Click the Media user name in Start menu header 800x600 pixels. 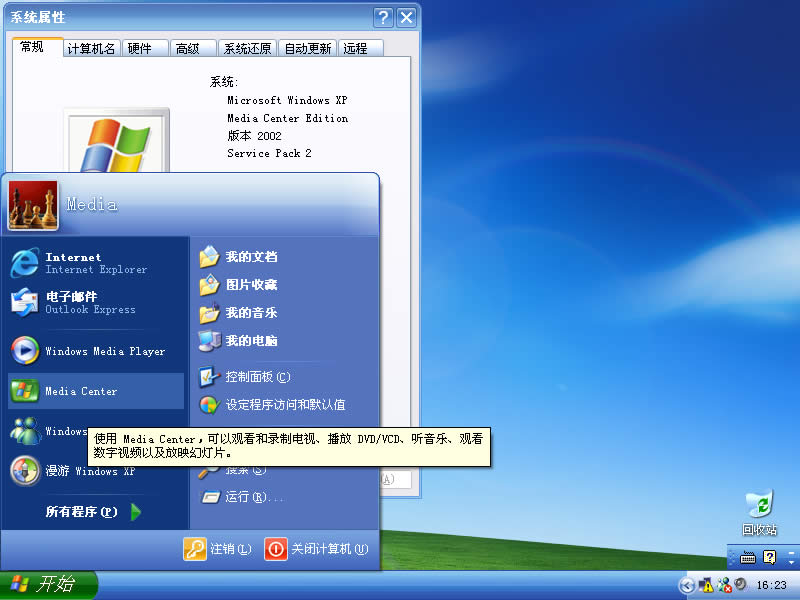[x=92, y=205]
